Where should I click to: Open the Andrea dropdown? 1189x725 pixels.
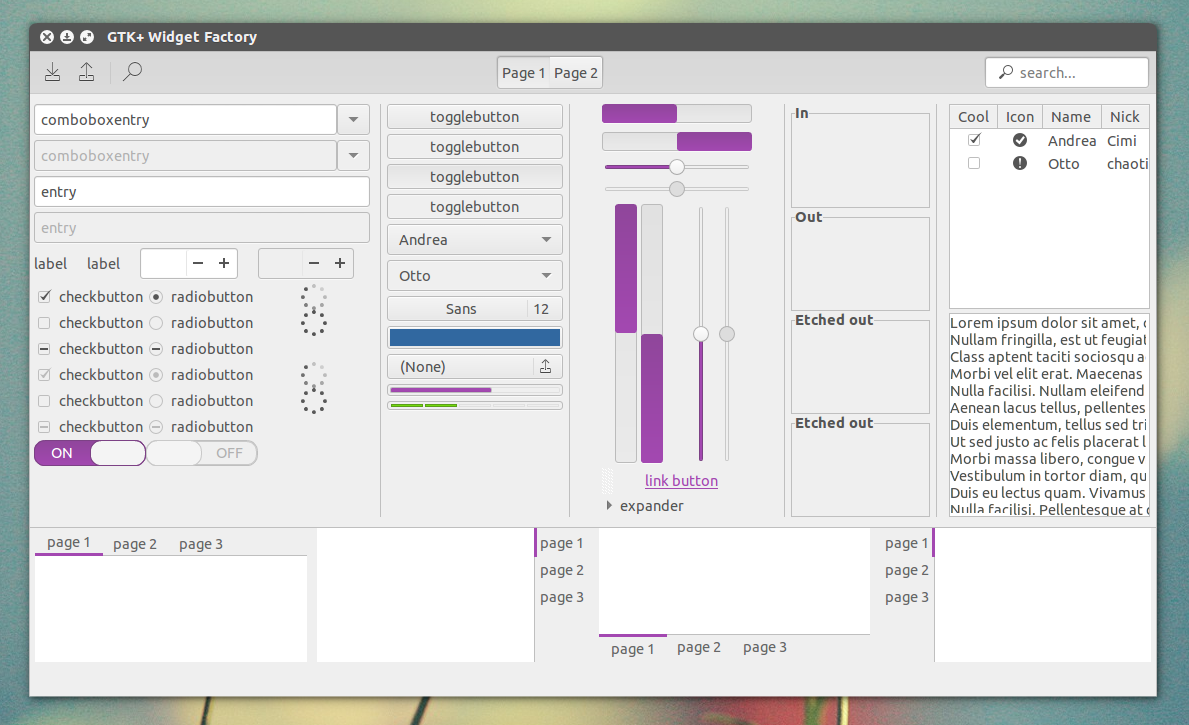pyautogui.click(x=474, y=239)
